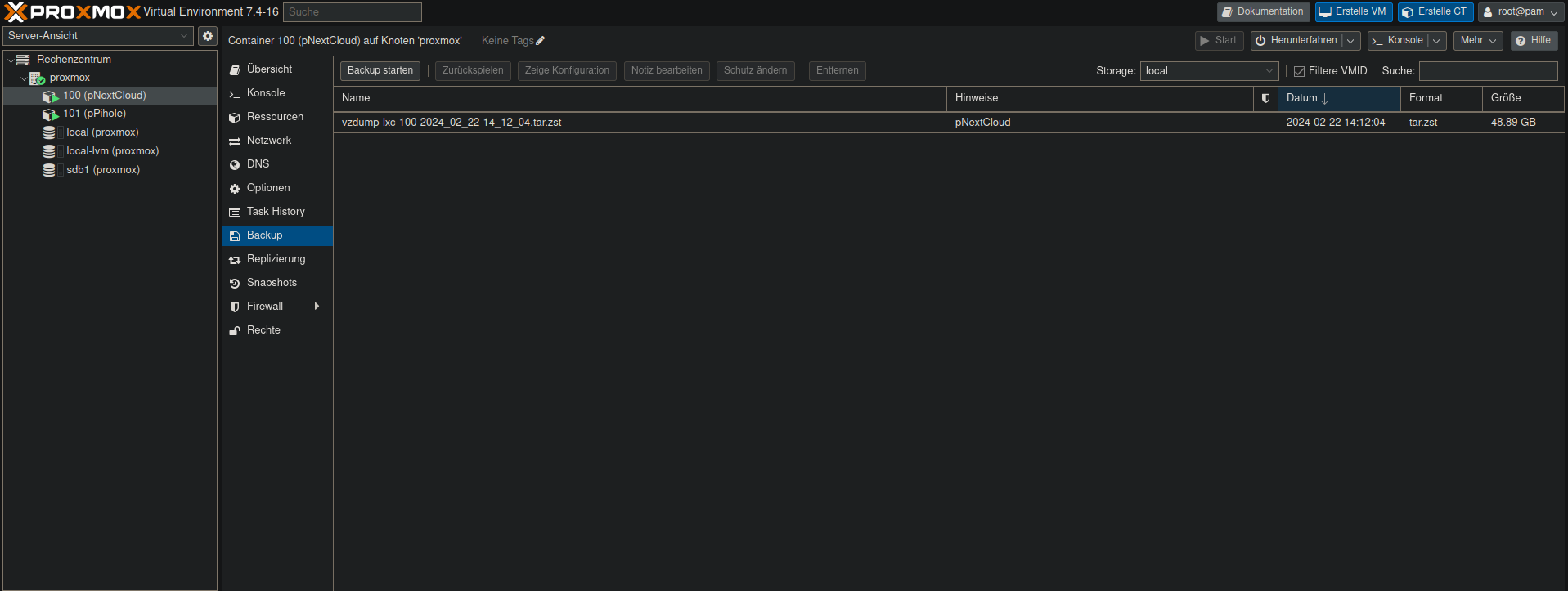1568x591 pixels.
Task: Open the Task History menu item
Action: (277, 212)
